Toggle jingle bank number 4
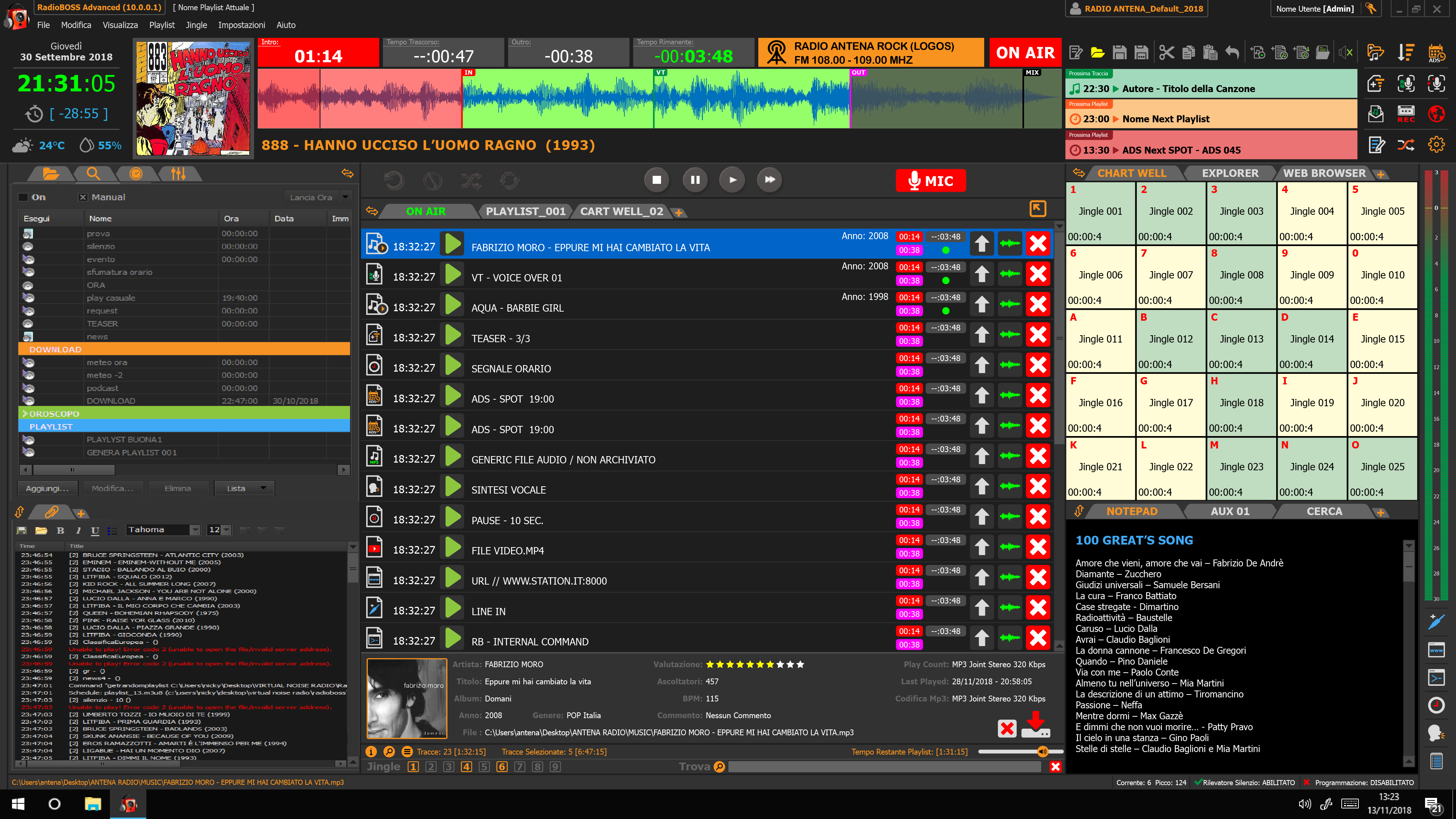The width and height of the screenshot is (1456, 819). [466, 767]
